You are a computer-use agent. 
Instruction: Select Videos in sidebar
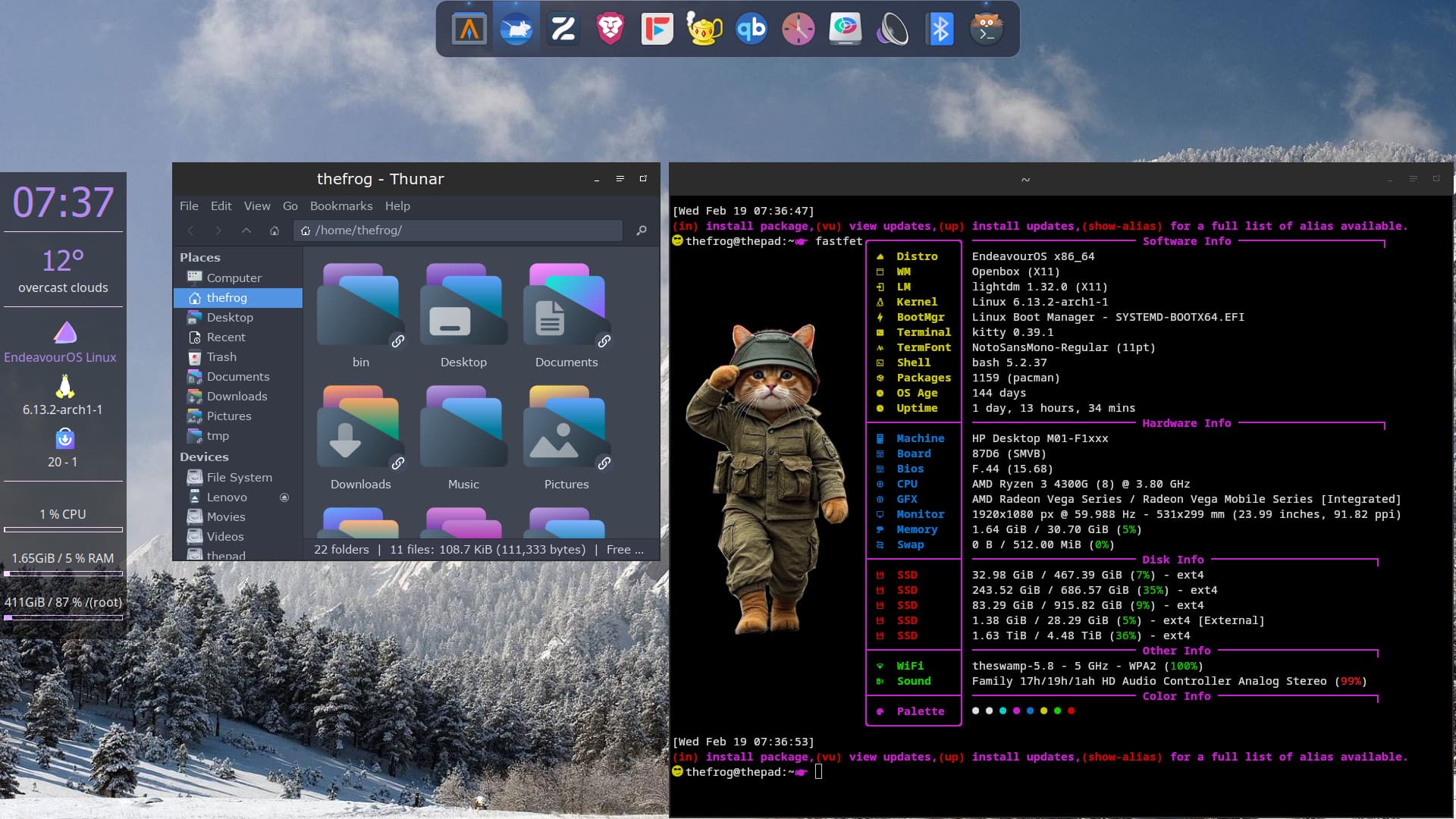[x=238, y=537]
